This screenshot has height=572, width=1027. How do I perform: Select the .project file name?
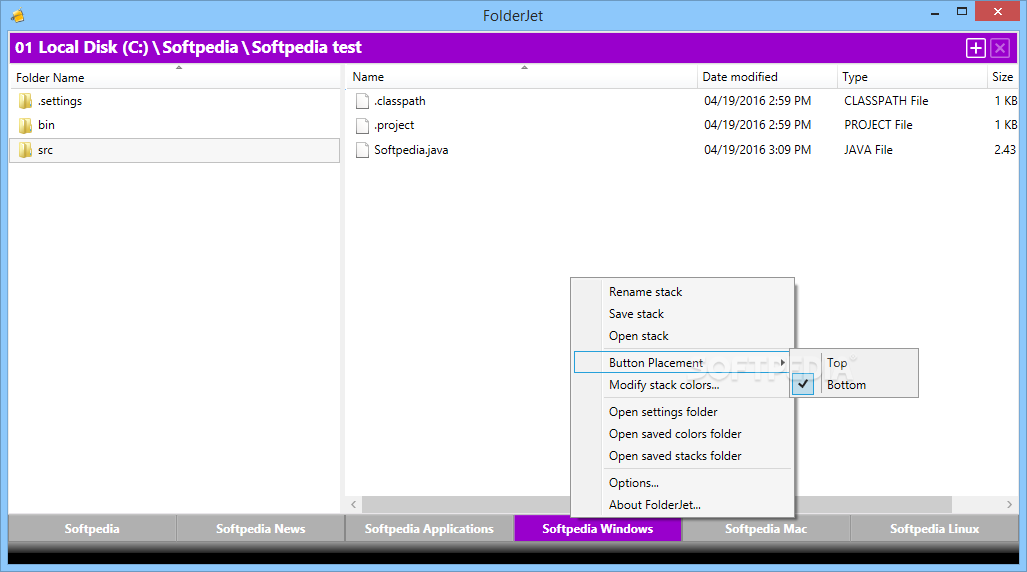(394, 125)
